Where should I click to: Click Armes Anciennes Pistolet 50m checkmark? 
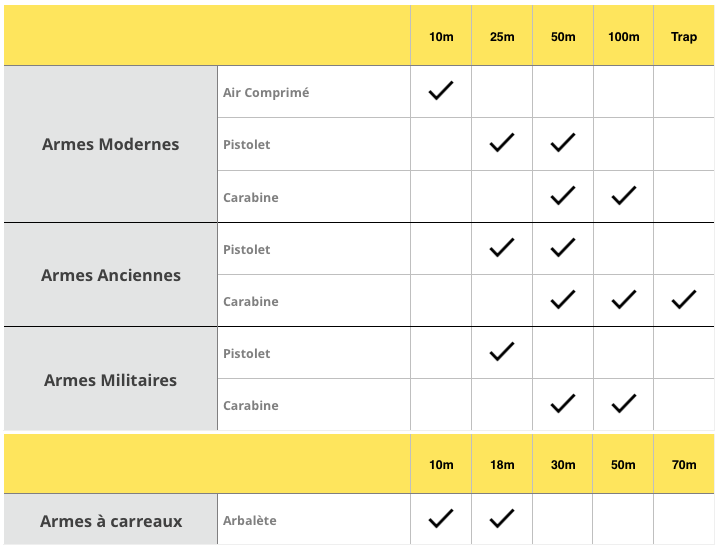click(x=563, y=247)
